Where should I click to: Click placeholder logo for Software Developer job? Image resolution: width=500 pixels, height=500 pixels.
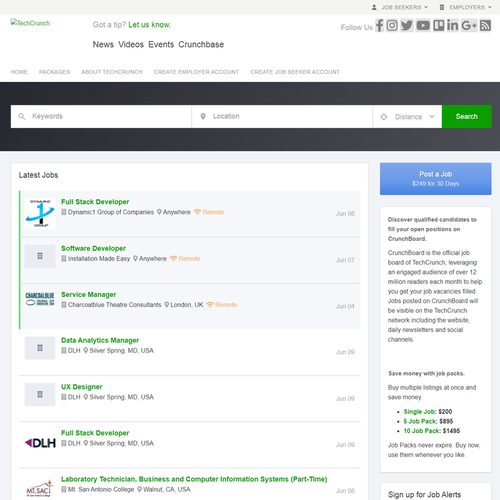(x=40, y=256)
